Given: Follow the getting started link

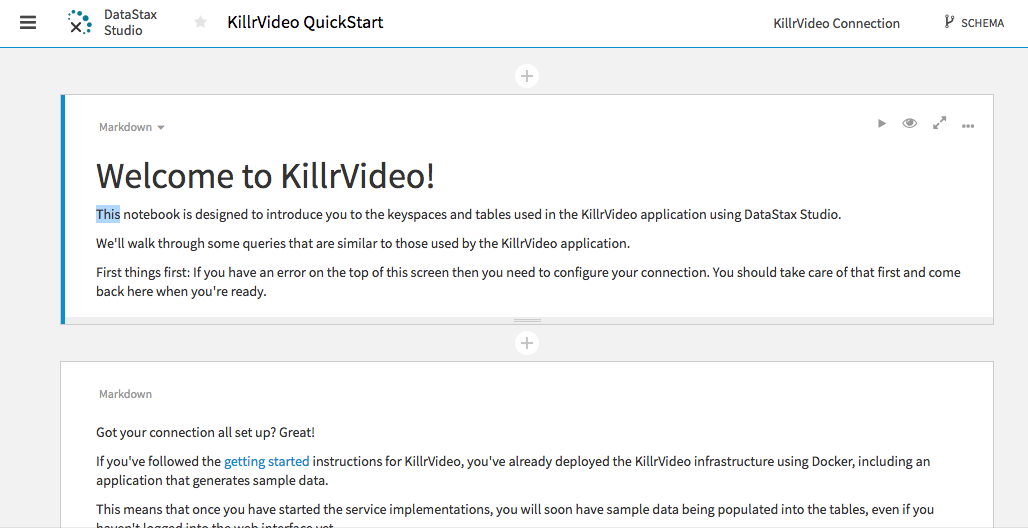Looking at the screenshot, I should click(266, 462).
